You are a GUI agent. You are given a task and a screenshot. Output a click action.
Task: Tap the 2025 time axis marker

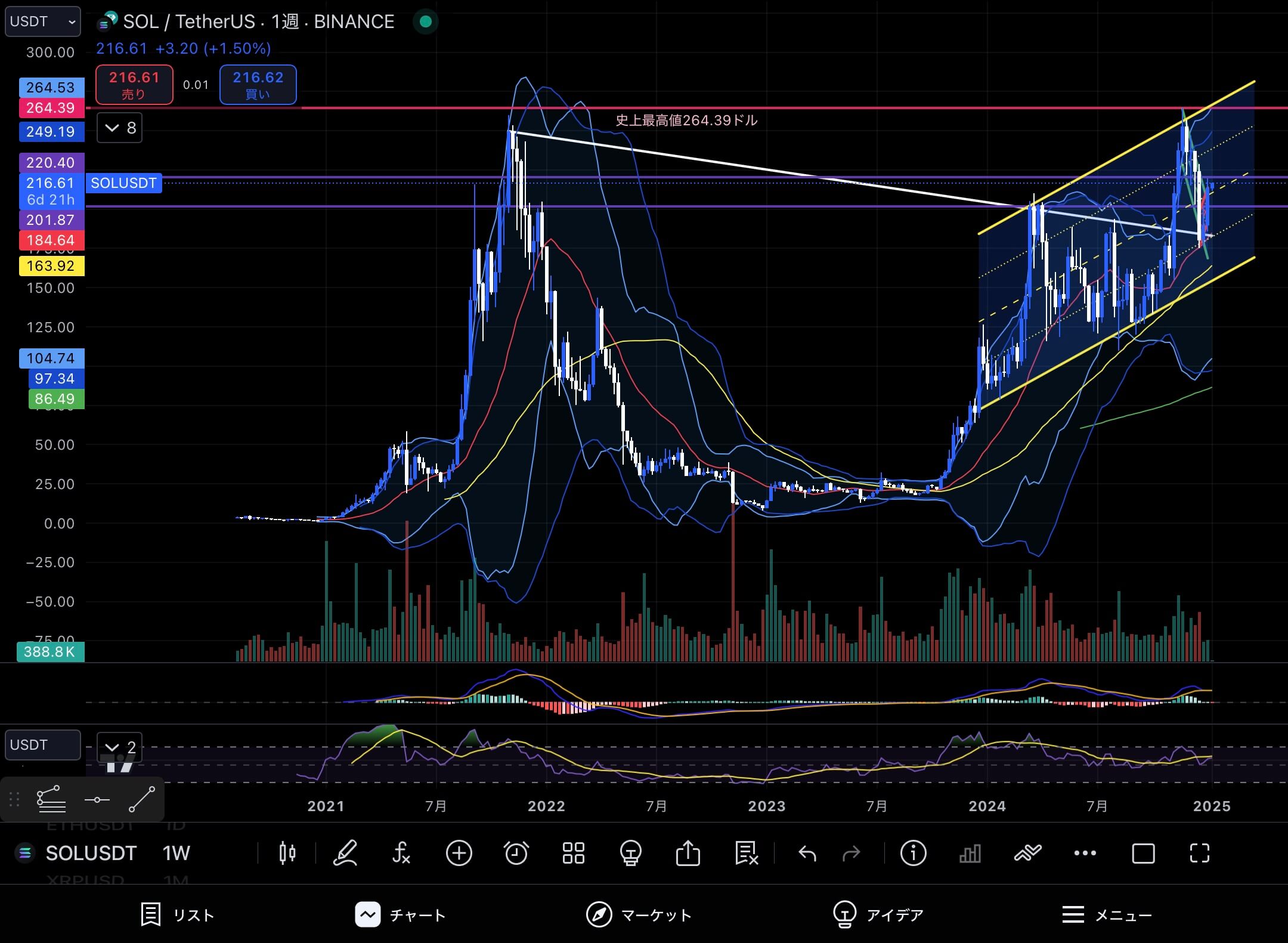pyautogui.click(x=1212, y=806)
